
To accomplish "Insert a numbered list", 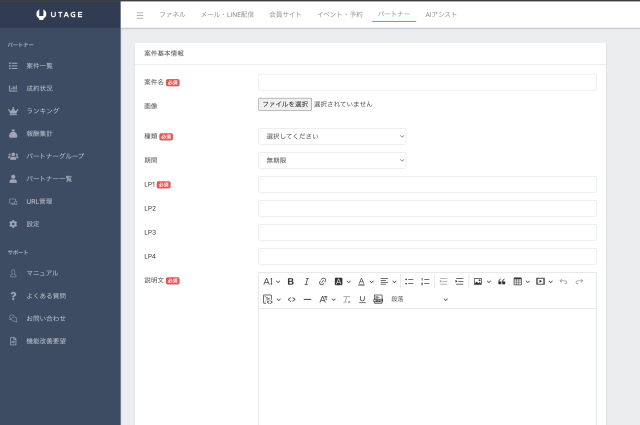I will [x=425, y=282].
